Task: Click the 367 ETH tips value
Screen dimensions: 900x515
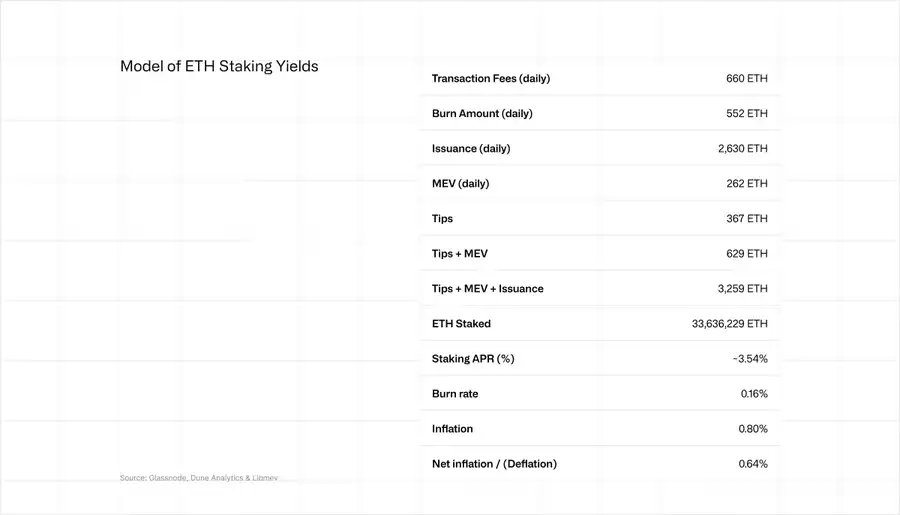Action: point(747,218)
